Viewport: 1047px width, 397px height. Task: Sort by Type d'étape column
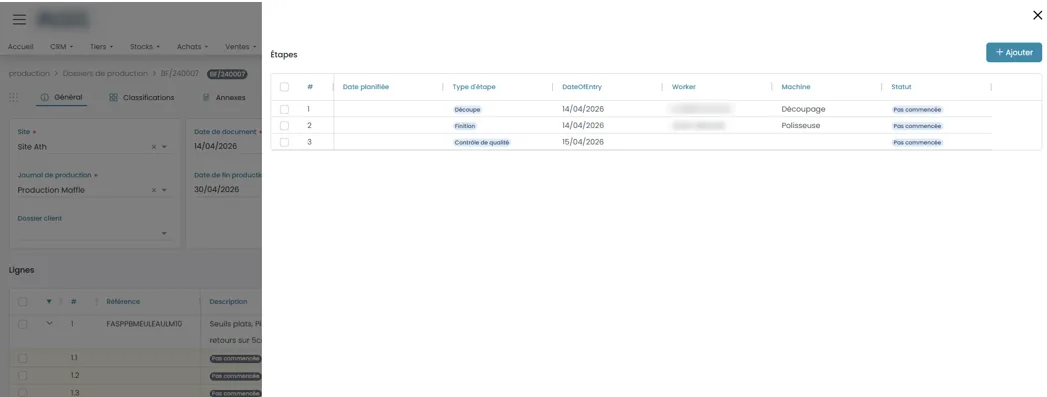474,87
